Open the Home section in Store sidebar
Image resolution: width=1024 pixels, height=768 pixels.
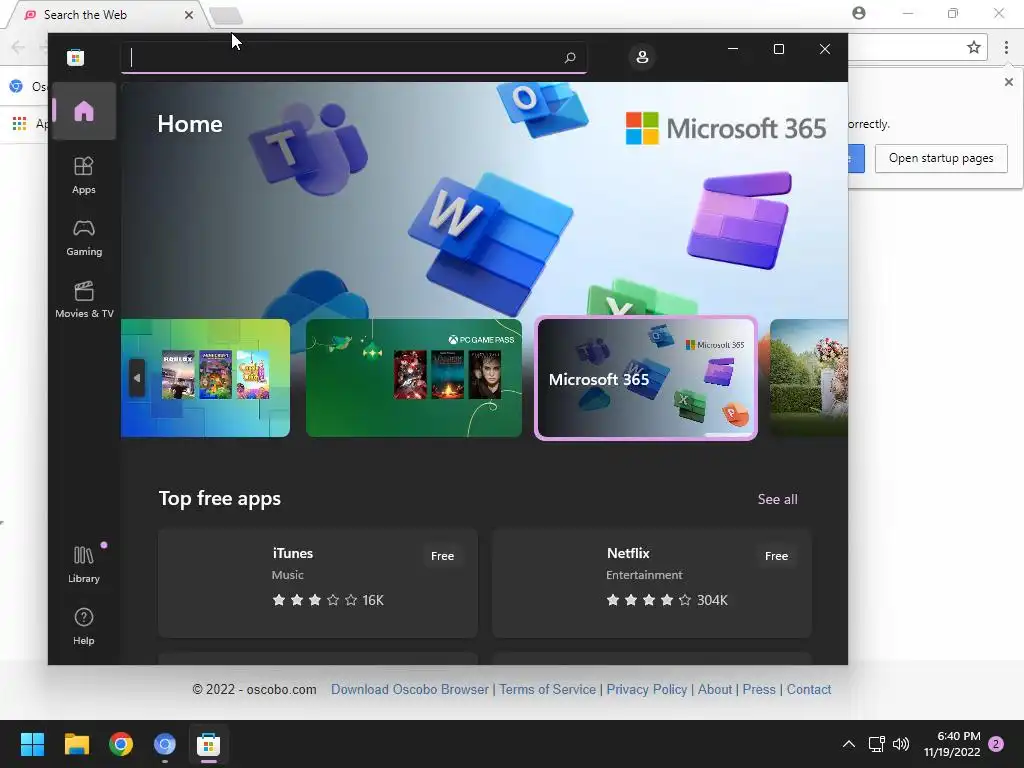(x=84, y=111)
